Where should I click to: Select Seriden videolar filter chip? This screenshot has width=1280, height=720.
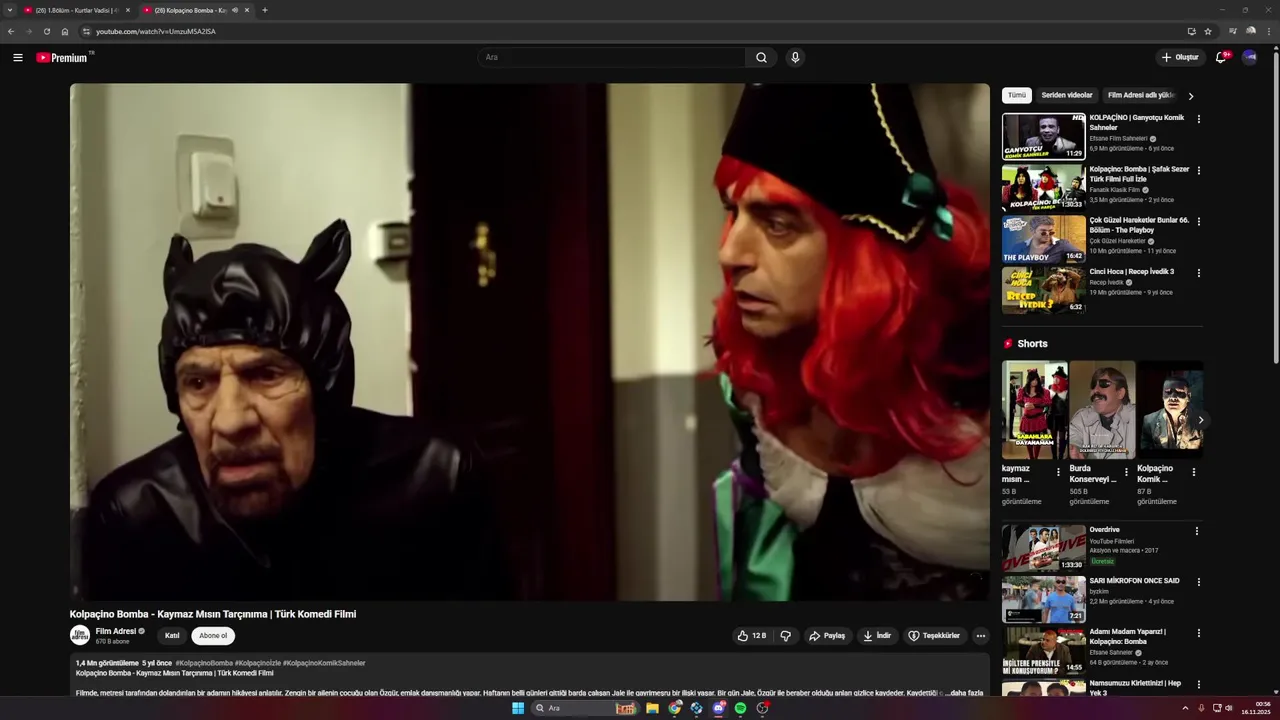[x=1067, y=95]
